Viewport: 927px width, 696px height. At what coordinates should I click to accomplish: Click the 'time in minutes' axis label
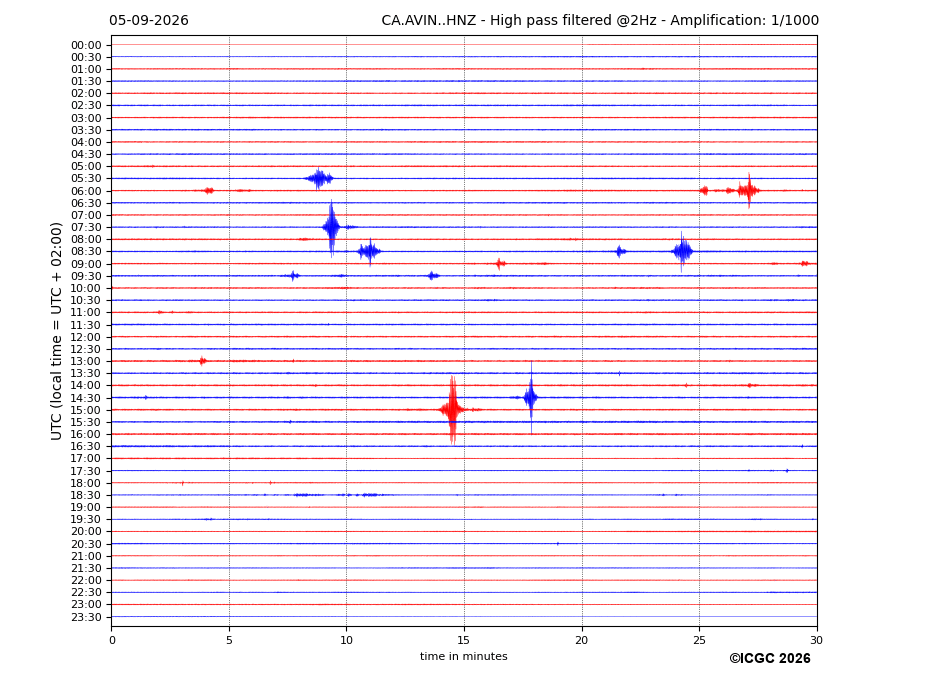[464, 656]
